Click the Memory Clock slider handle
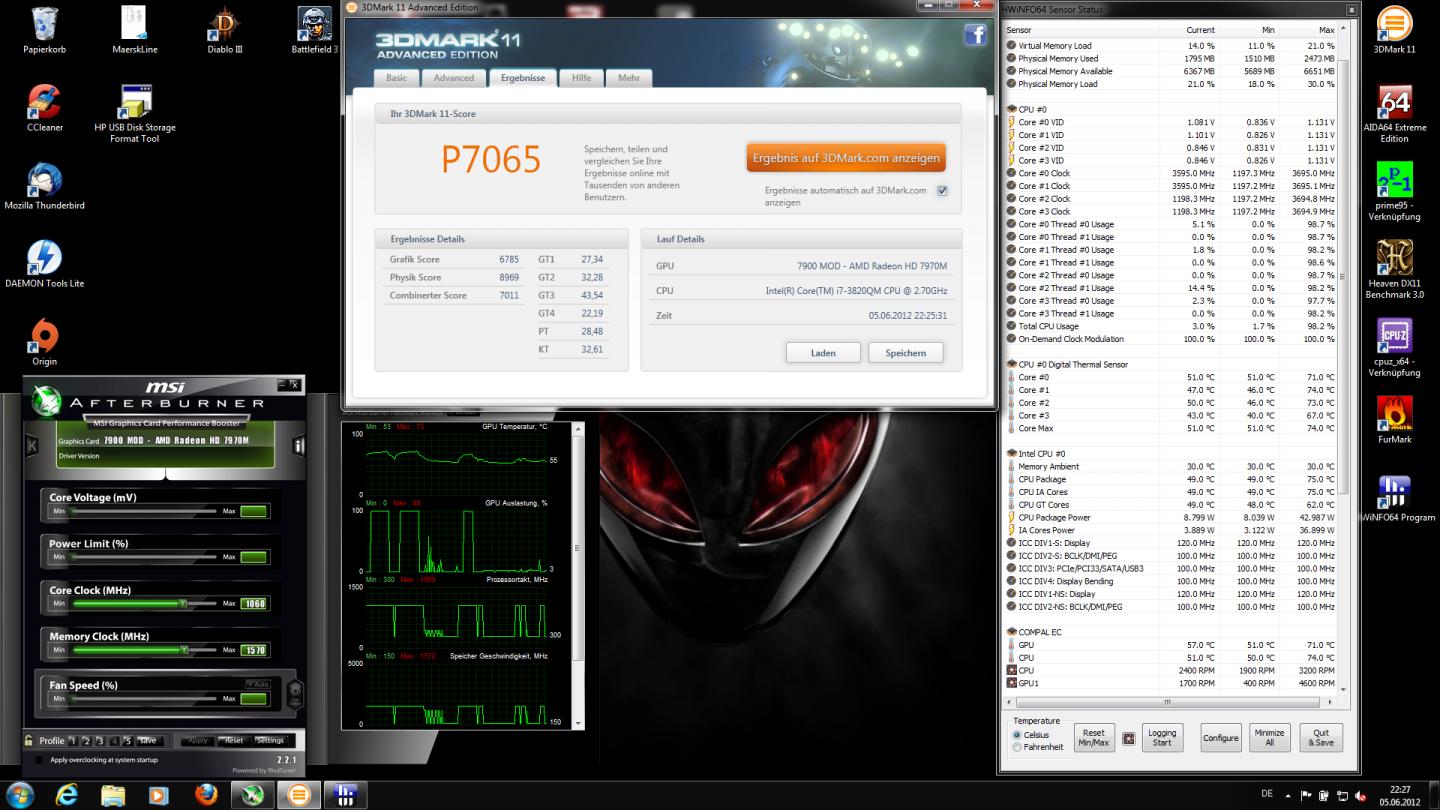The width and height of the screenshot is (1440, 810). (184, 650)
